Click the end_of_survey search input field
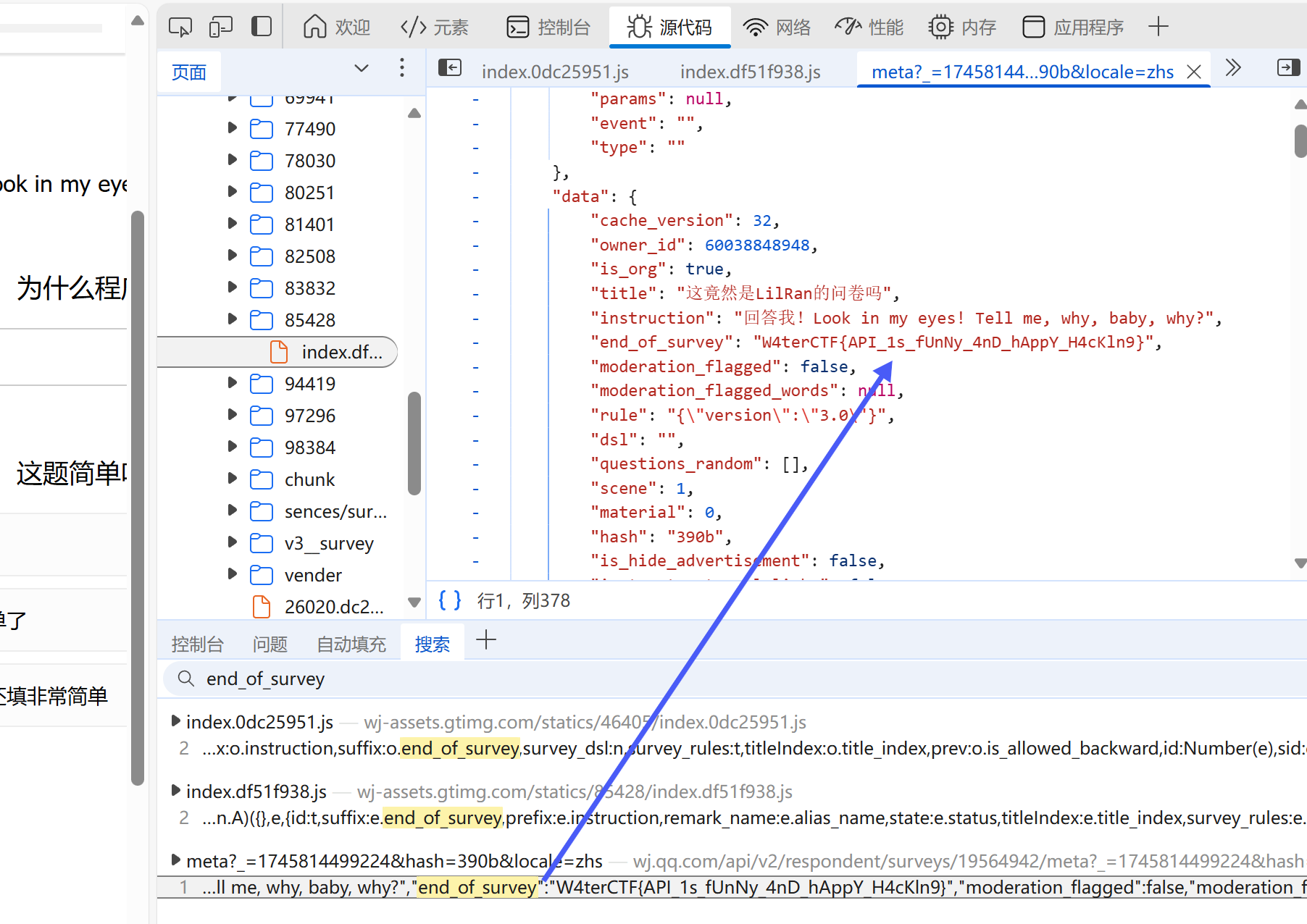 point(733,679)
